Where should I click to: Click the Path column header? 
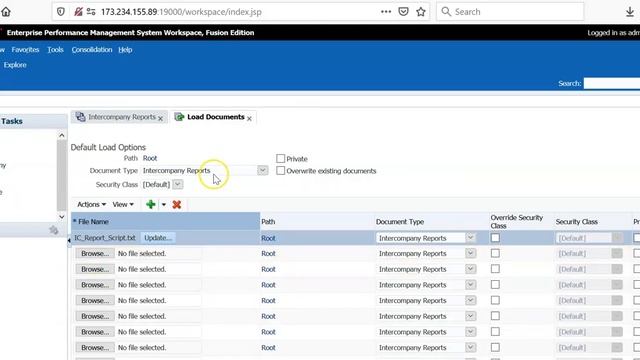[x=317, y=222]
